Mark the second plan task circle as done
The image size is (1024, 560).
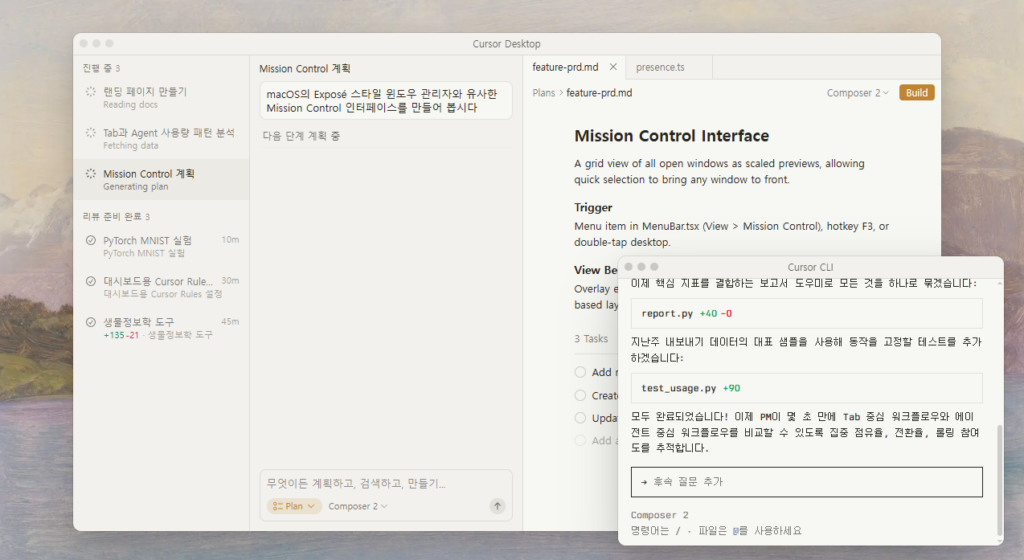[x=581, y=395]
